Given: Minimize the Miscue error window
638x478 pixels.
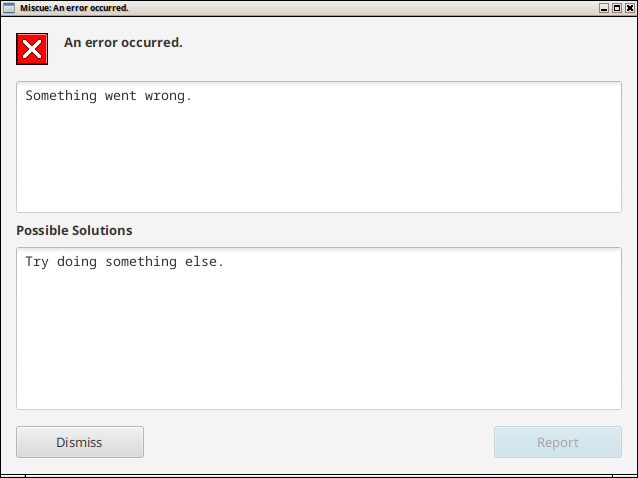Looking at the screenshot, I should (604, 8).
